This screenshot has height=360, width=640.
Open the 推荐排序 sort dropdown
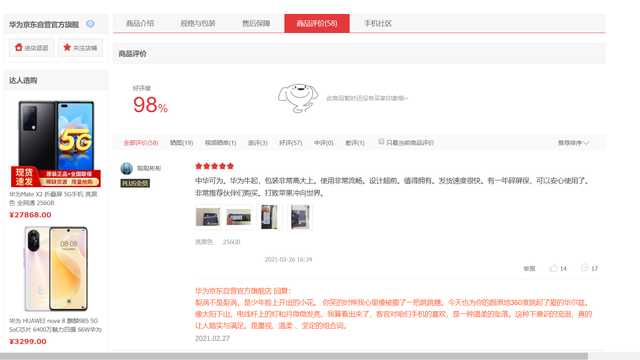pos(573,143)
